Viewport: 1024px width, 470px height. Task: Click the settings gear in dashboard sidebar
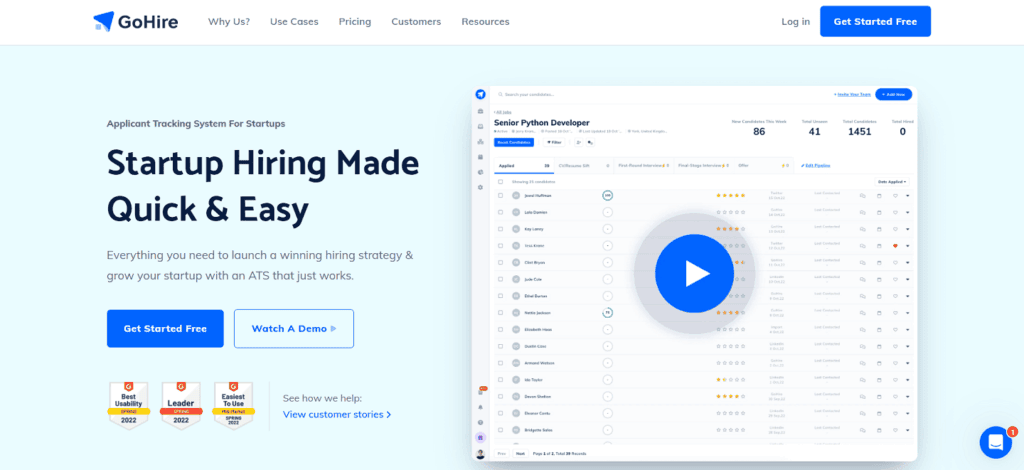(x=481, y=187)
